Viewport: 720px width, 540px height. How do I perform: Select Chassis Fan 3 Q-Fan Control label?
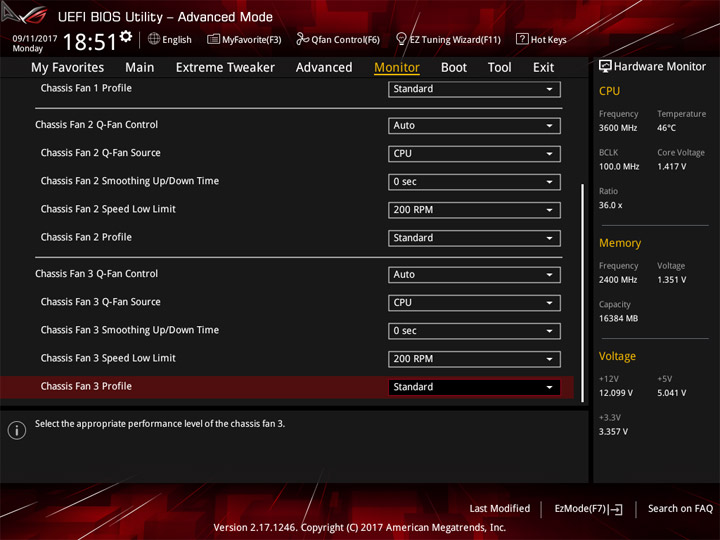point(96,274)
